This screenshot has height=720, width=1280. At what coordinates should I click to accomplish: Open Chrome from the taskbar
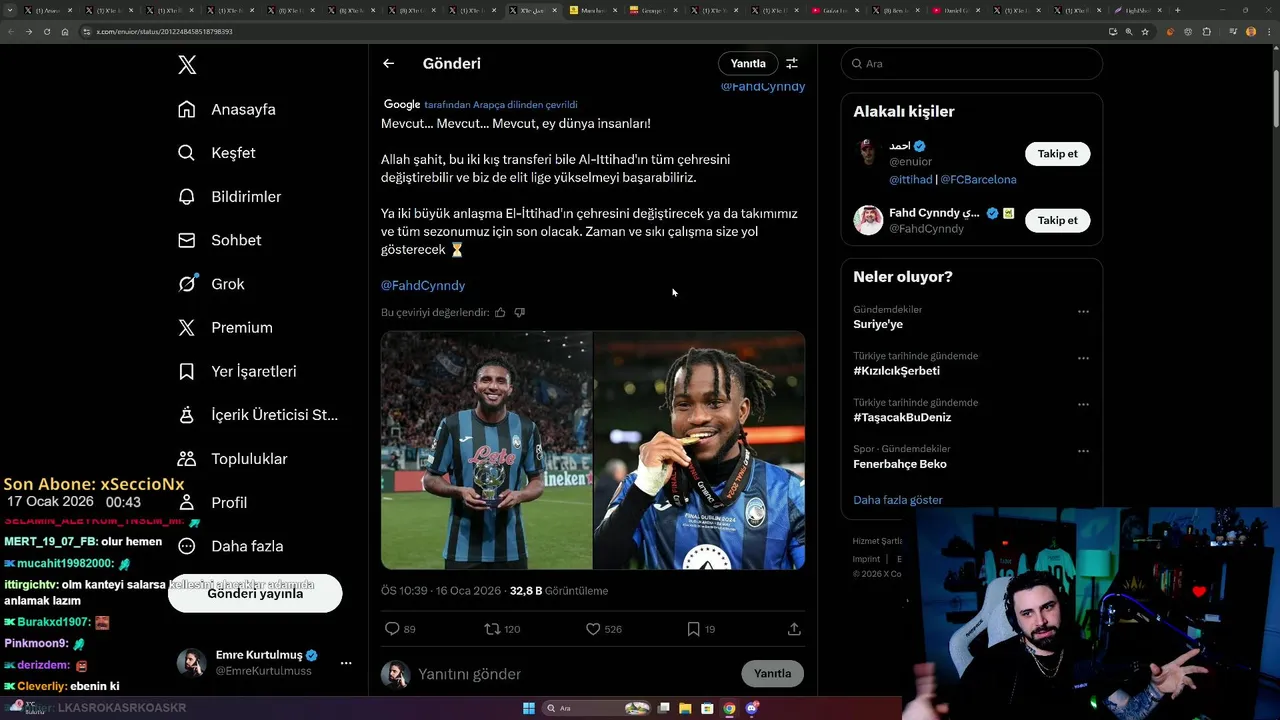tap(729, 708)
